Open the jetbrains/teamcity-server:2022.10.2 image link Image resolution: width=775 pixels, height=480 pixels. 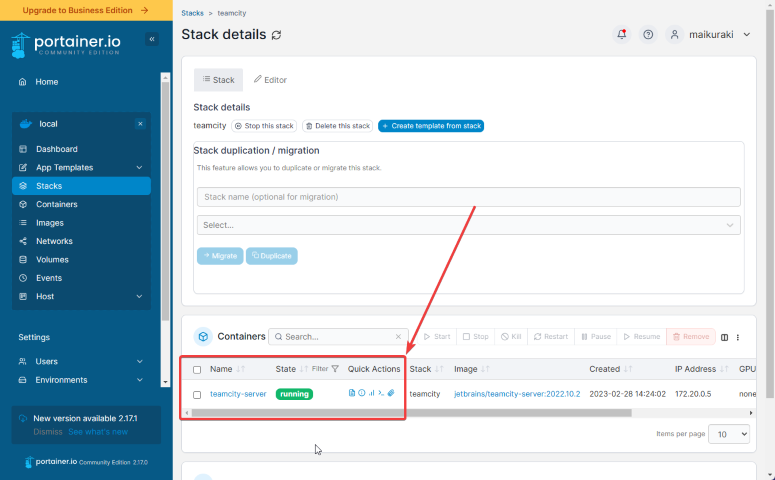517,394
